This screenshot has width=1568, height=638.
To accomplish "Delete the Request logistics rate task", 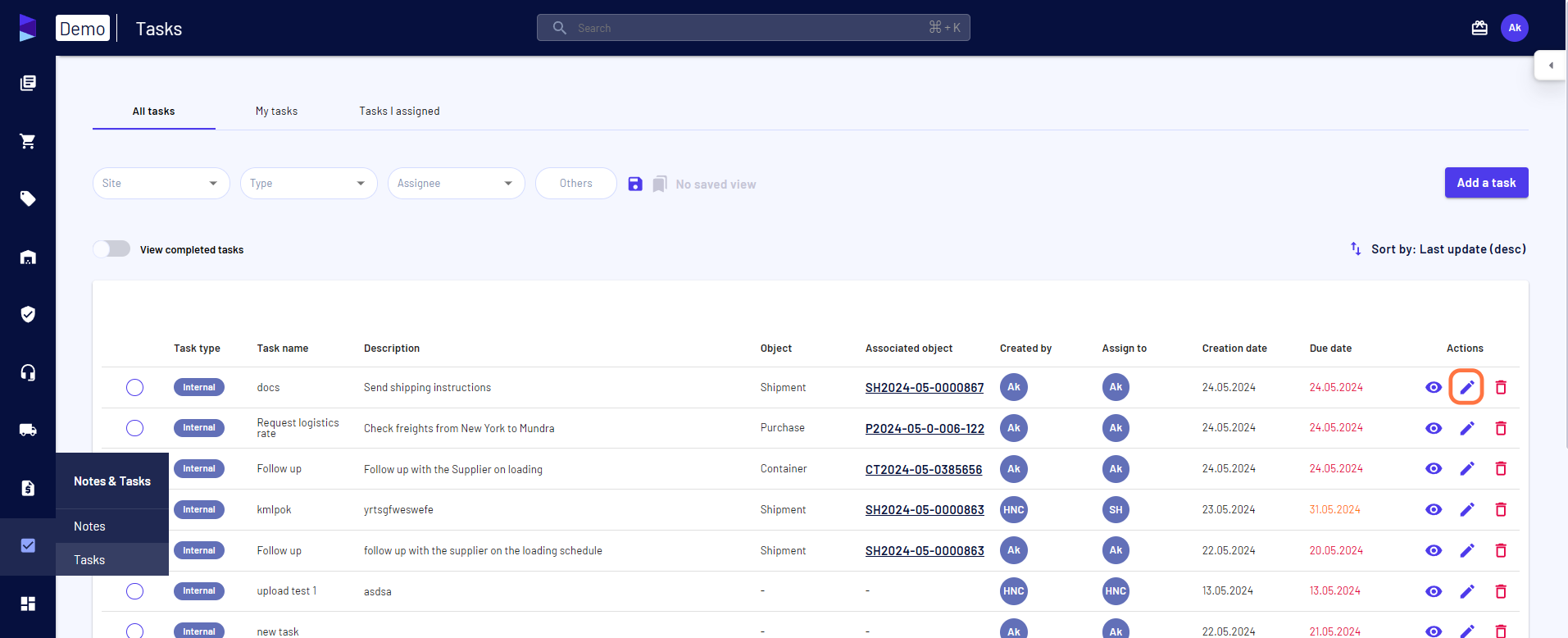I will point(1501,428).
